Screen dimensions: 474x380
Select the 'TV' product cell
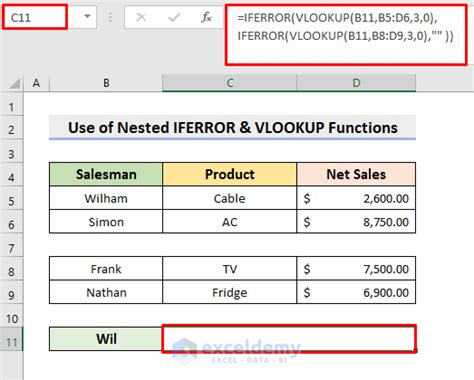tap(230, 268)
